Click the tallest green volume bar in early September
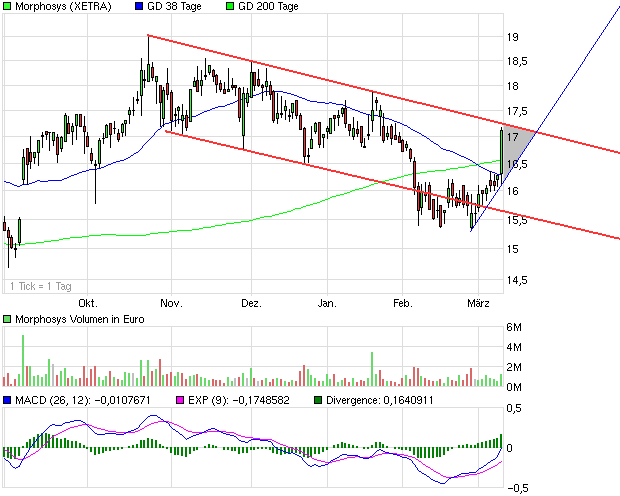The image size is (620, 496). coord(23,360)
